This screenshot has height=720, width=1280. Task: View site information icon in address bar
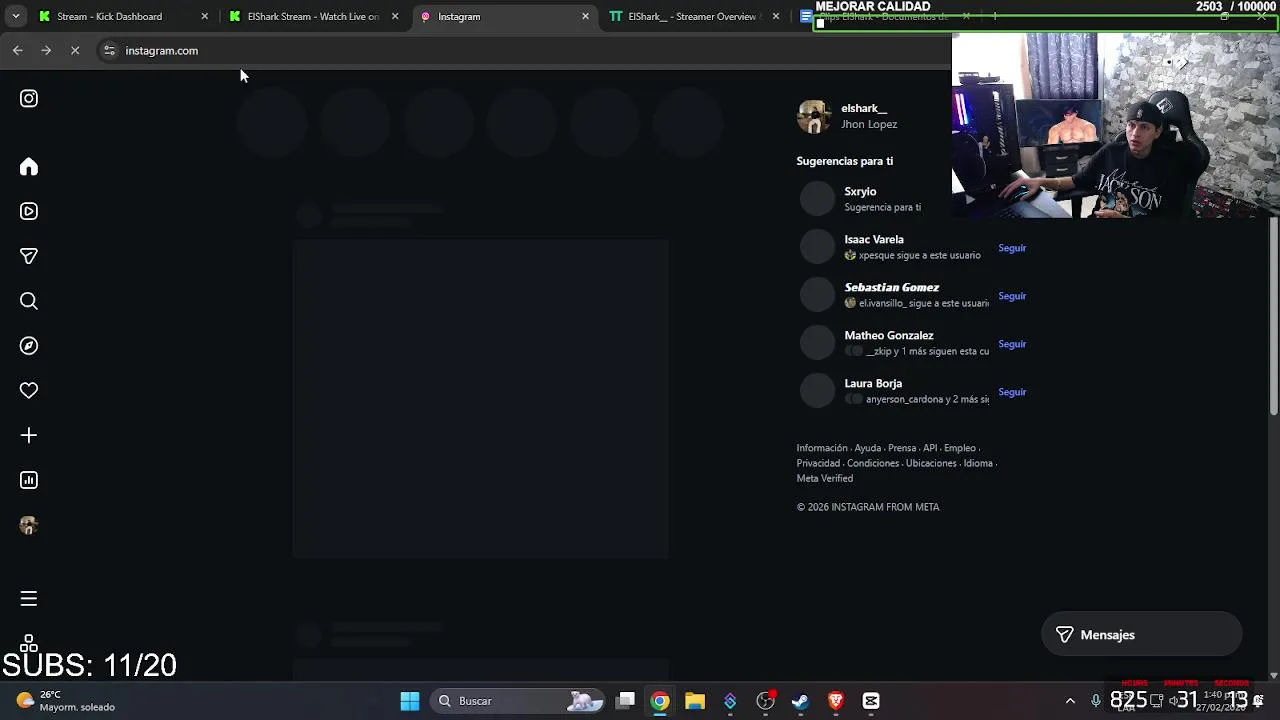109,50
